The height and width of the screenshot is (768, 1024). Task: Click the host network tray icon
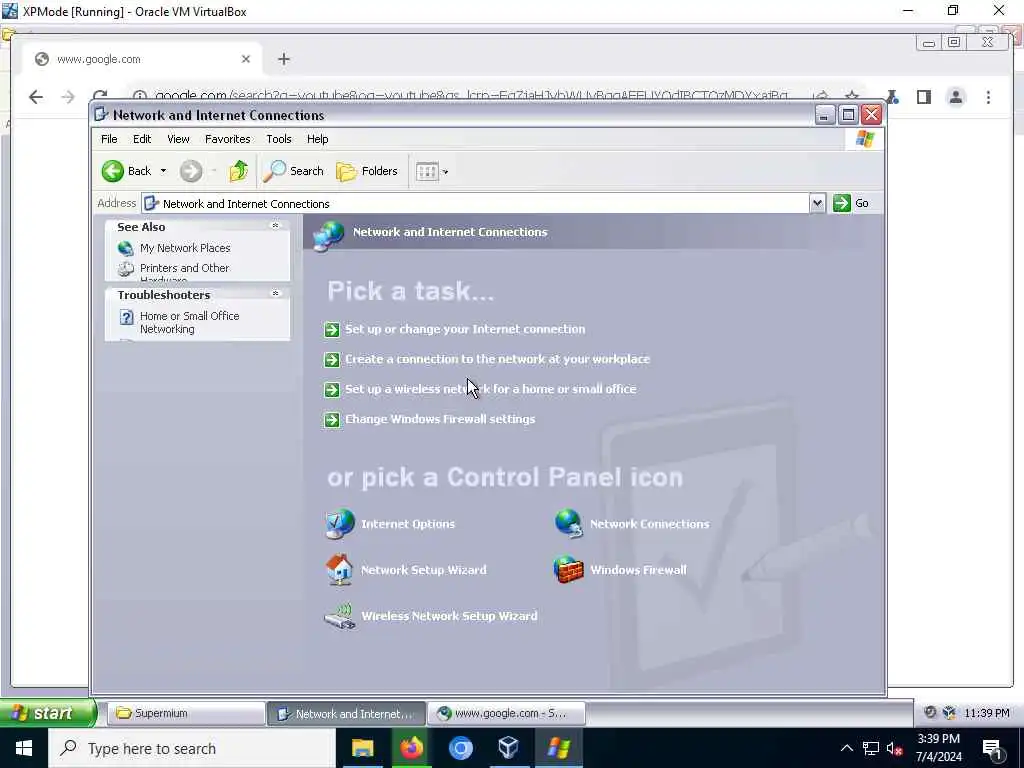point(871,748)
